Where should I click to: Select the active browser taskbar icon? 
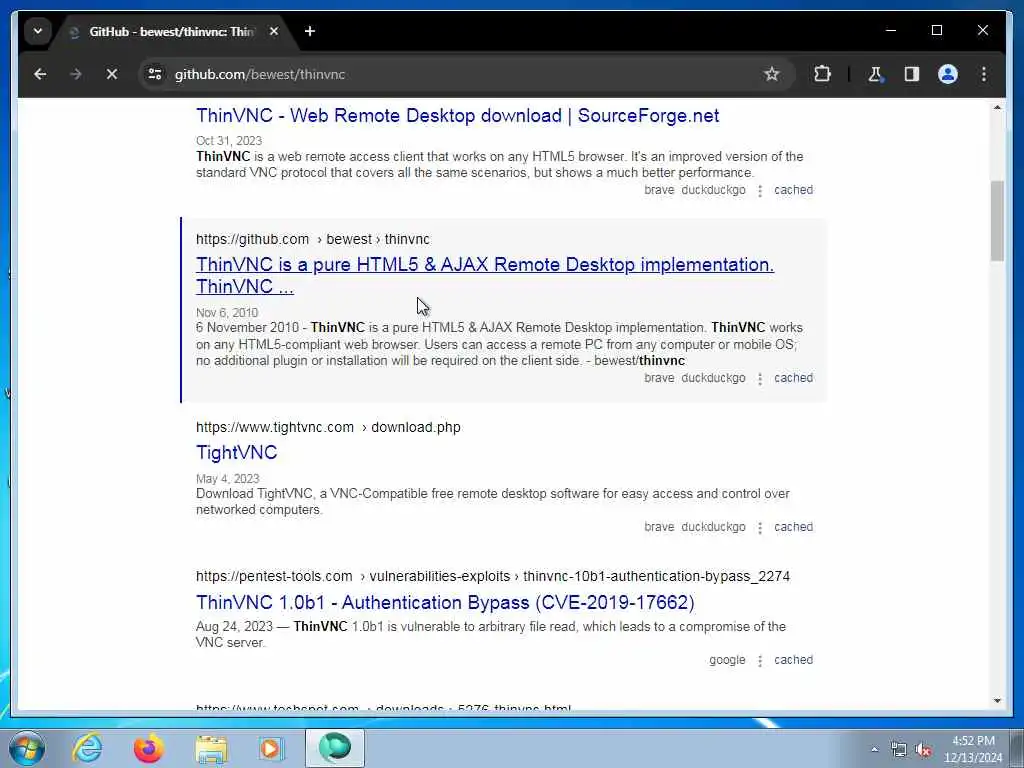point(334,748)
